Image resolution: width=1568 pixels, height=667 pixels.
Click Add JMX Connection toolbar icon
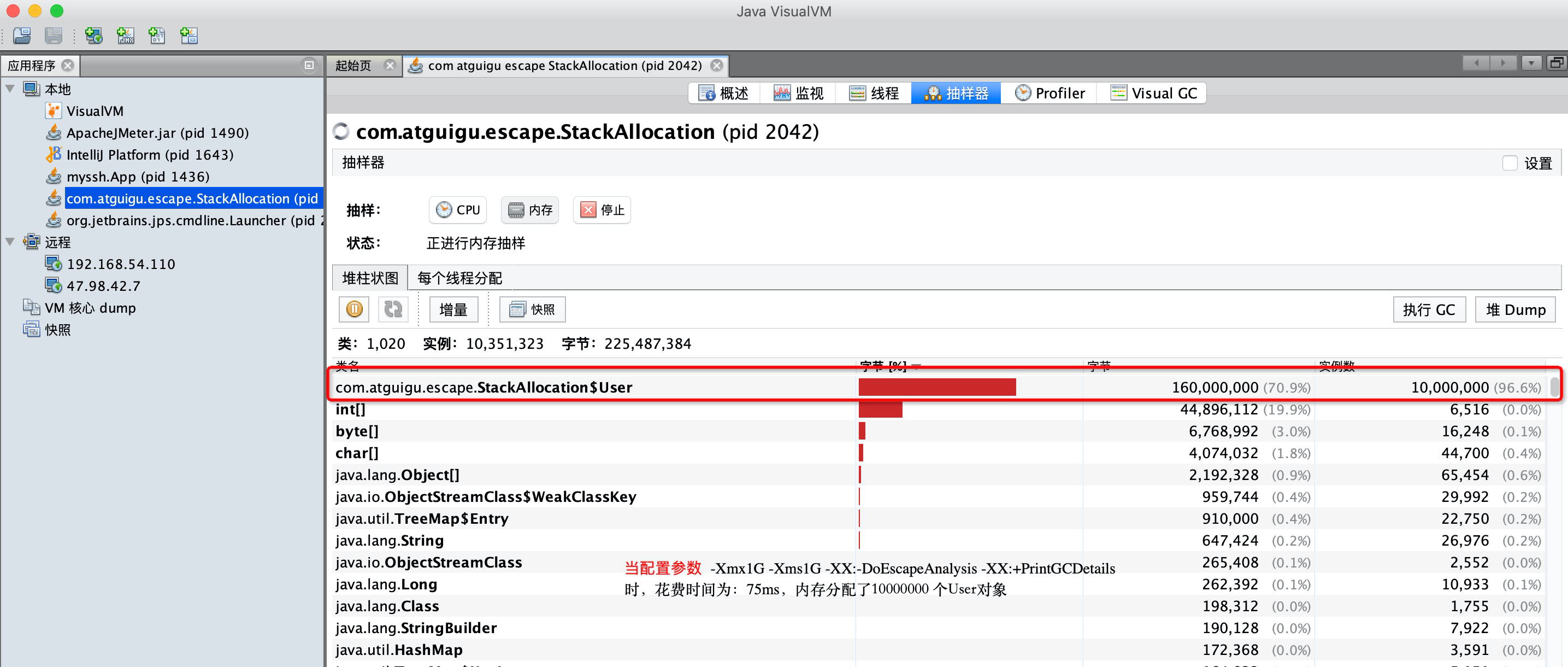click(126, 36)
